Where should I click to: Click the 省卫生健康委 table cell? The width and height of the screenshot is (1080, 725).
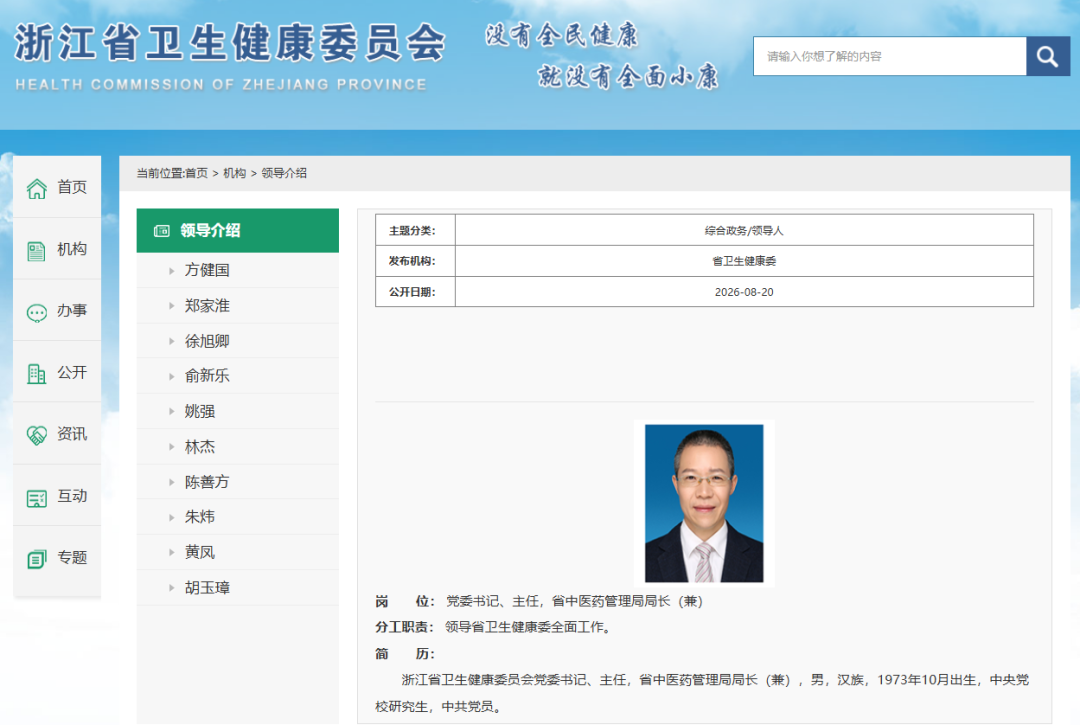(x=744, y=261)
